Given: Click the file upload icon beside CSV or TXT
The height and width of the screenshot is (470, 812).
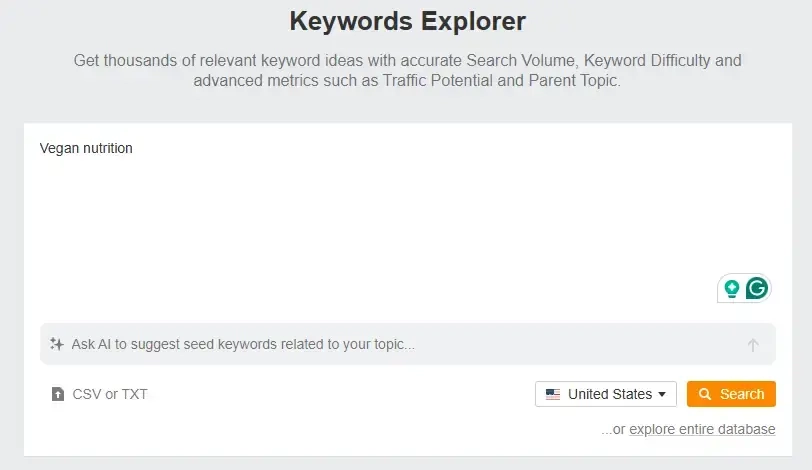Looking at the screenshot, I should (x=58, y=394).
